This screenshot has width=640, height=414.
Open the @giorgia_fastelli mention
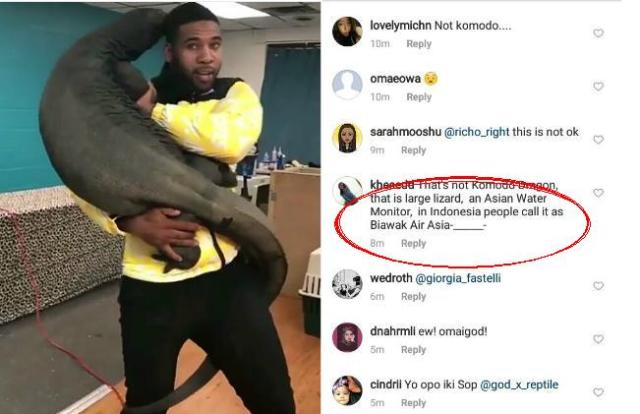[458, 278]
